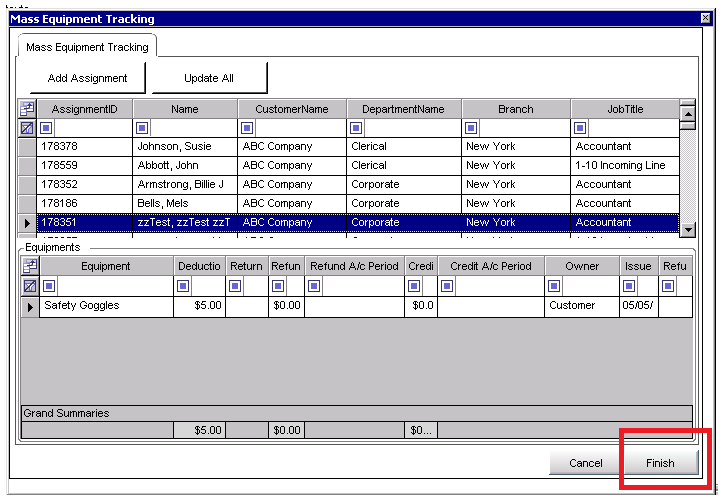
Task: Open JobTitle filter condition icon
Action: (x=580, y=128)
